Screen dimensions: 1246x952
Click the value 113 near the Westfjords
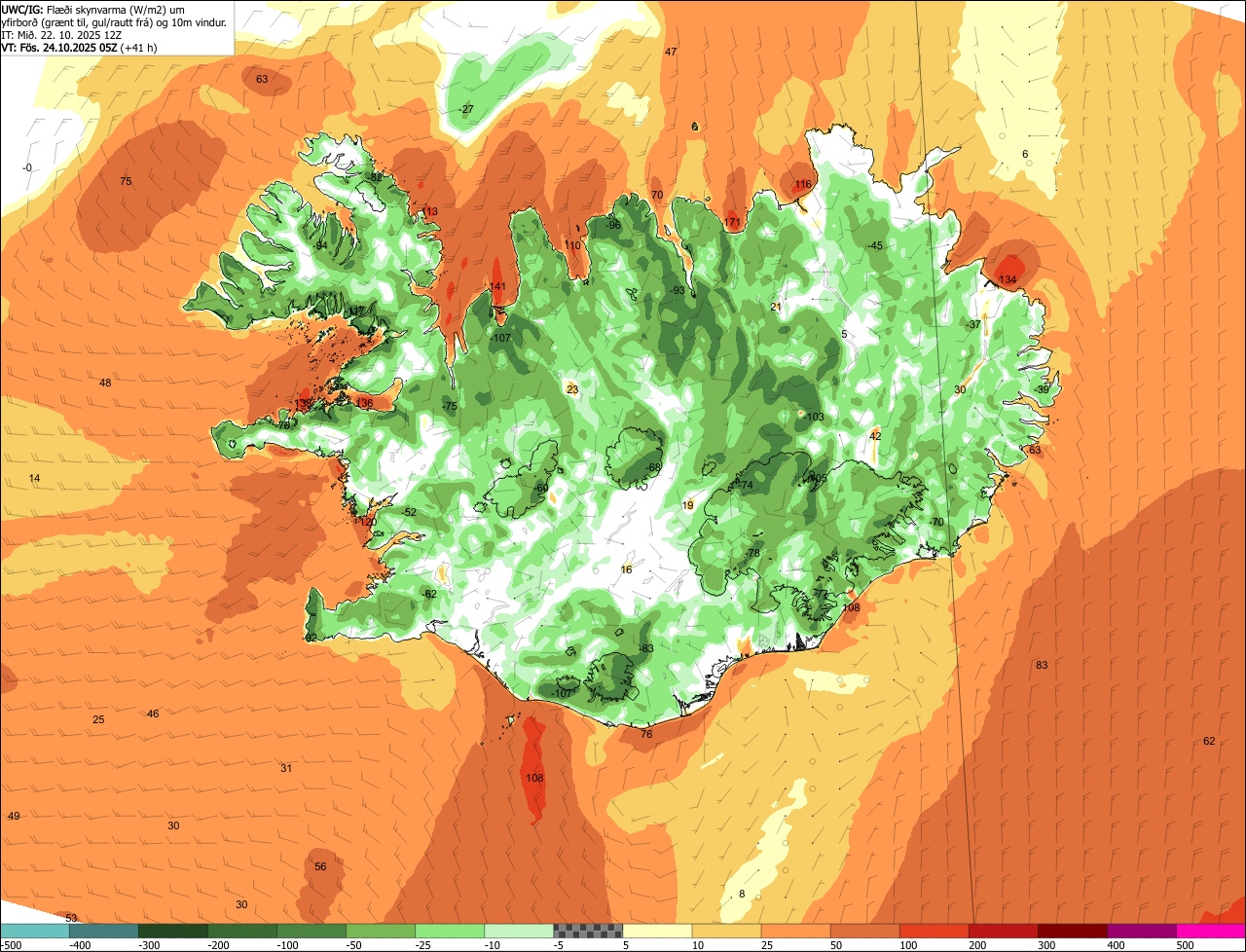click(429, 212)
